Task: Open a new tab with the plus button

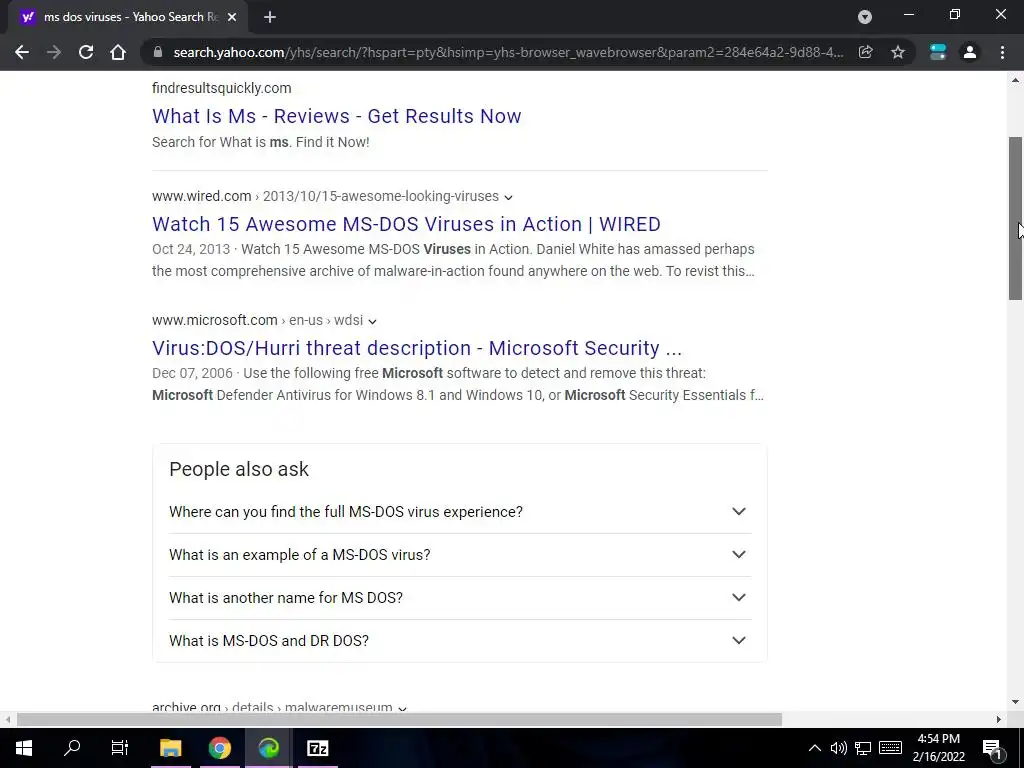Action: click(x=270, y=17)
